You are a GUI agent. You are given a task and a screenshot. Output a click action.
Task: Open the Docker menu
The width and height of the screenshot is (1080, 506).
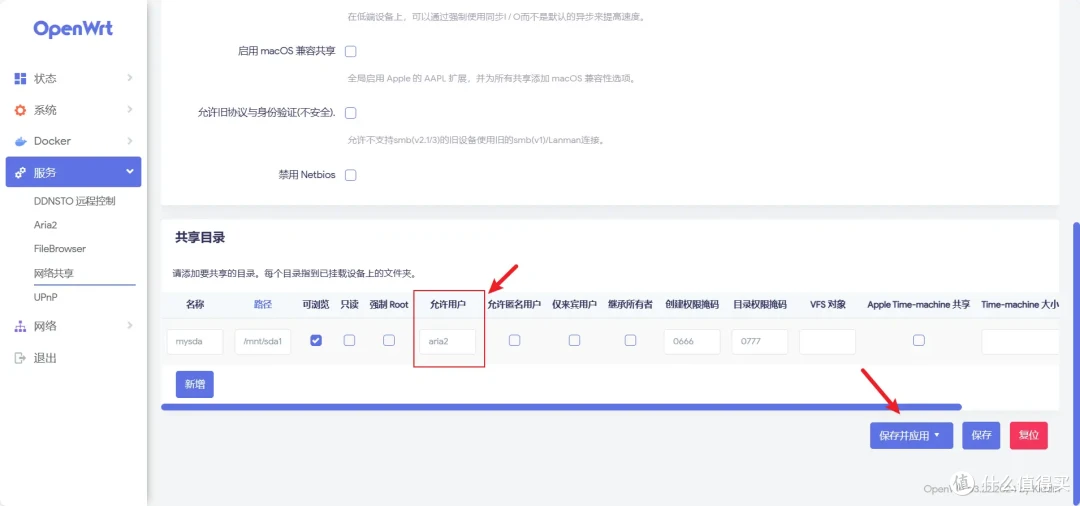click(73, 141)
